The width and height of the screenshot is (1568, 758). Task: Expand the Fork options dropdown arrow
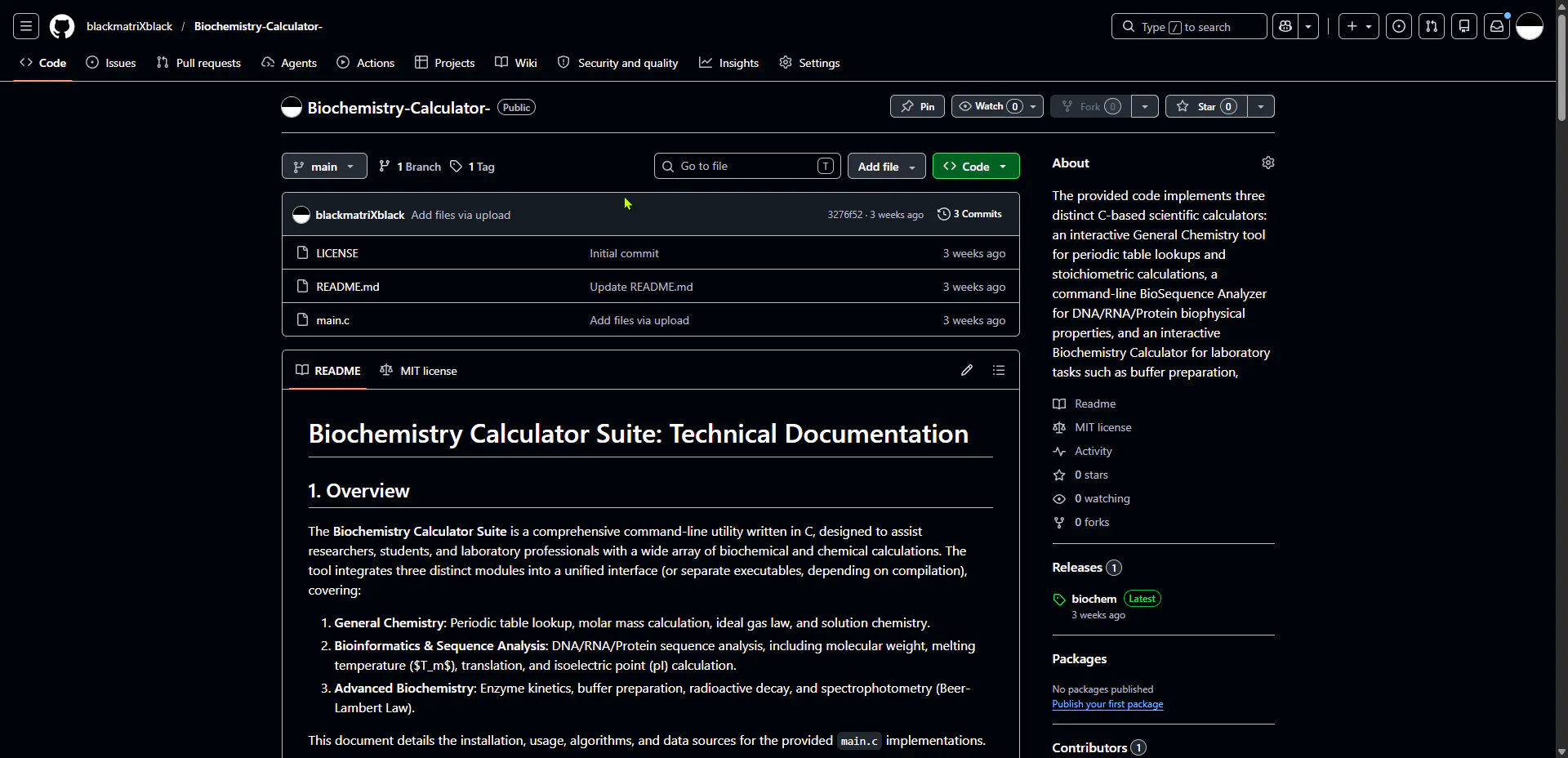(1145, 106)
